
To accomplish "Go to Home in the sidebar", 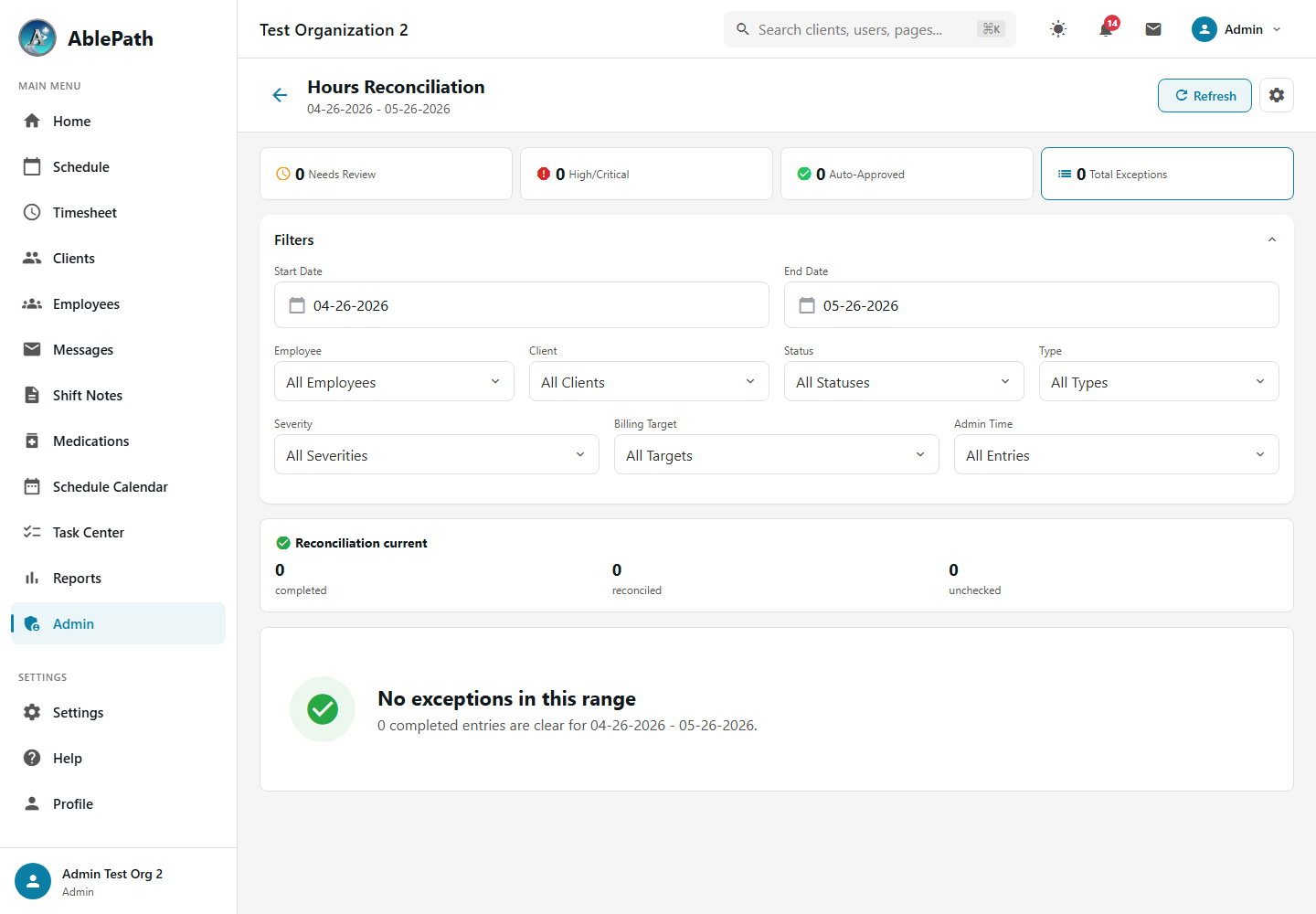I will tap(118, 122).
